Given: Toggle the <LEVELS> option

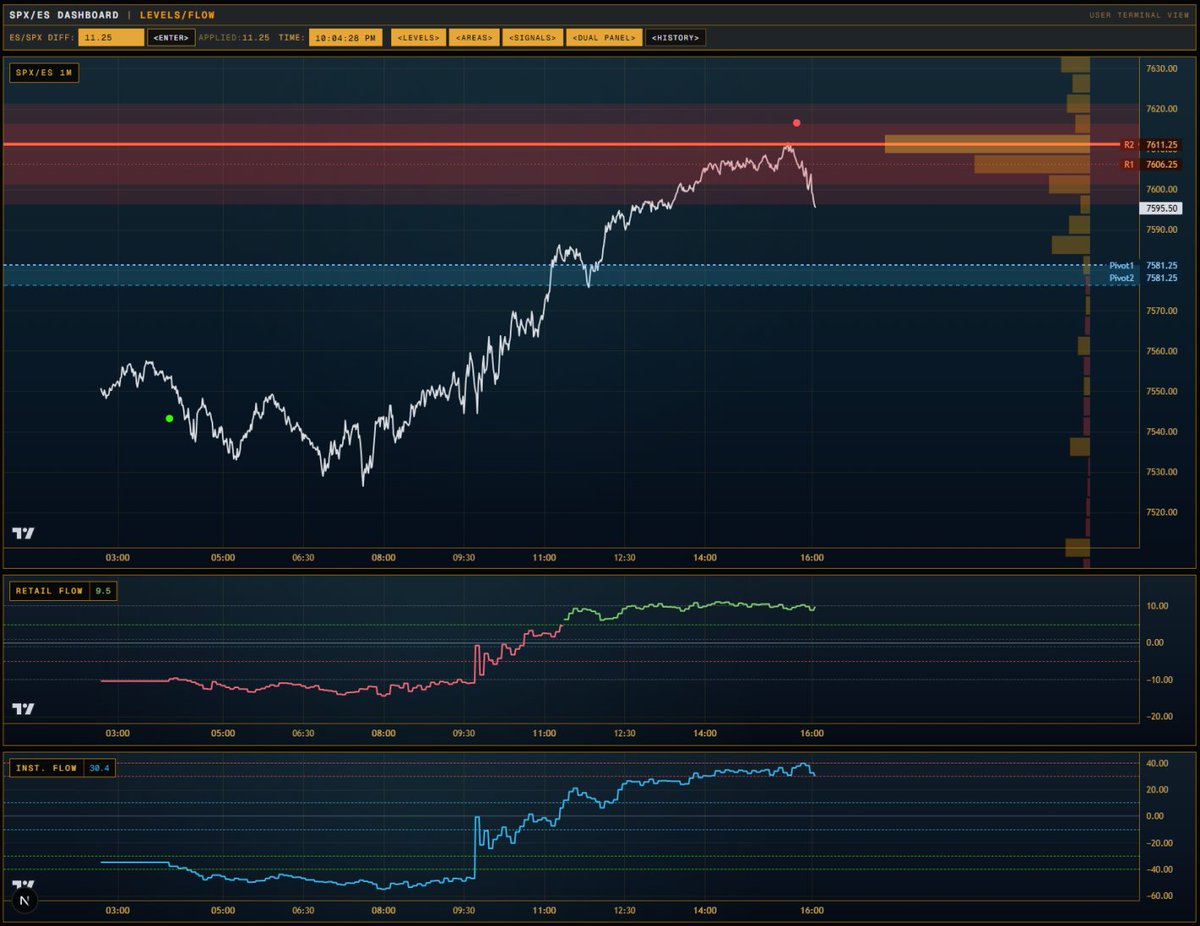Looking at the screenshot, I should click(416, 37).
